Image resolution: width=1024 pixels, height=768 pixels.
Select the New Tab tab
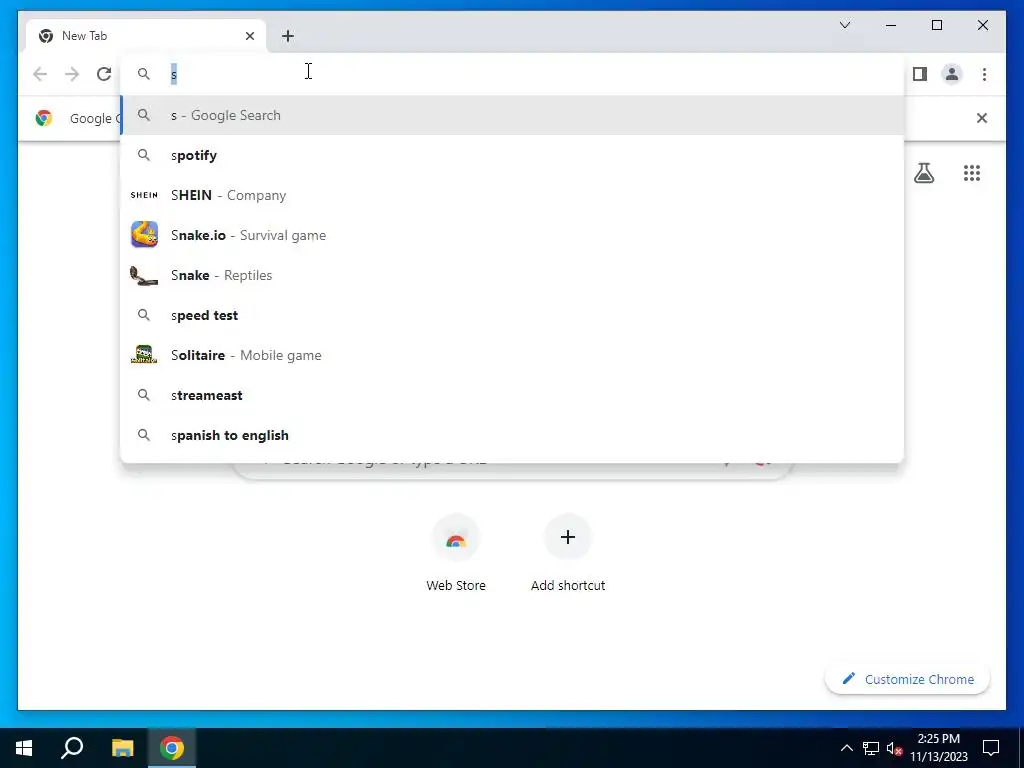[x=145, y=36]
